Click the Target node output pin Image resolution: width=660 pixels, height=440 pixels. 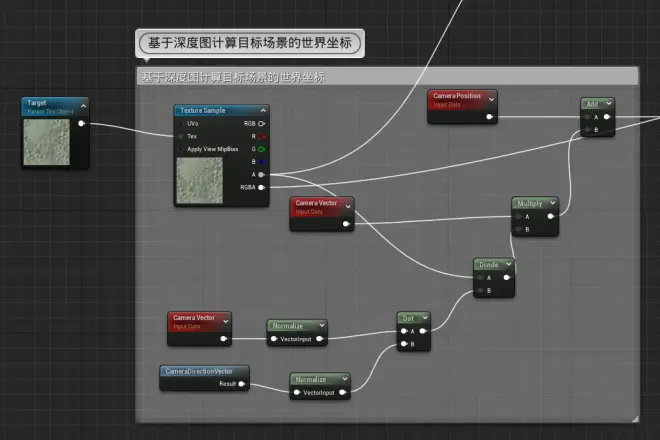(x=81, y=124)
